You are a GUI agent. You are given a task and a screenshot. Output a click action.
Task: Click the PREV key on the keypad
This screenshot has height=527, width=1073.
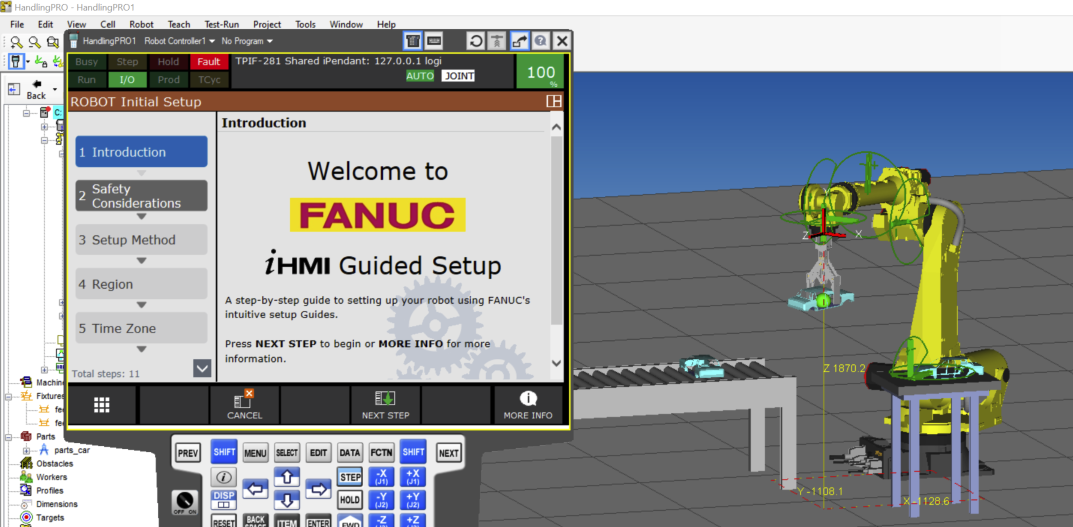pyautogui.click(x=188, y=452)
